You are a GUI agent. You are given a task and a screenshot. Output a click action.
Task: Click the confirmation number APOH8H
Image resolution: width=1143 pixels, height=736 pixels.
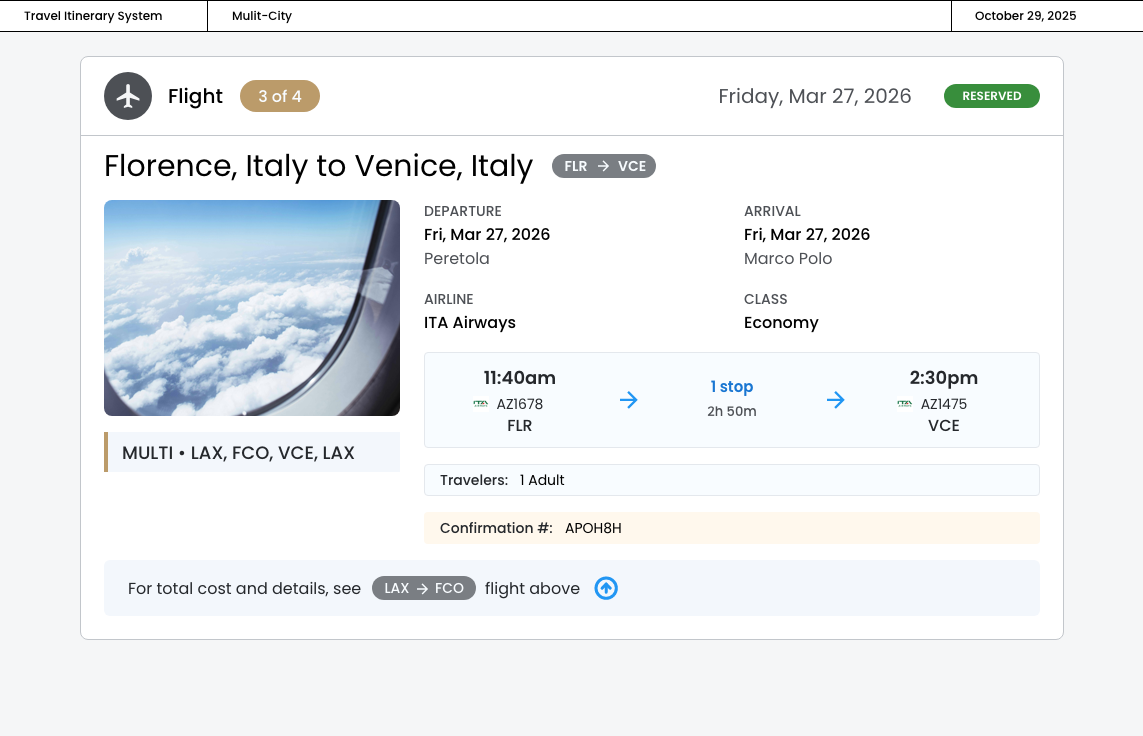tap(593, 528)
